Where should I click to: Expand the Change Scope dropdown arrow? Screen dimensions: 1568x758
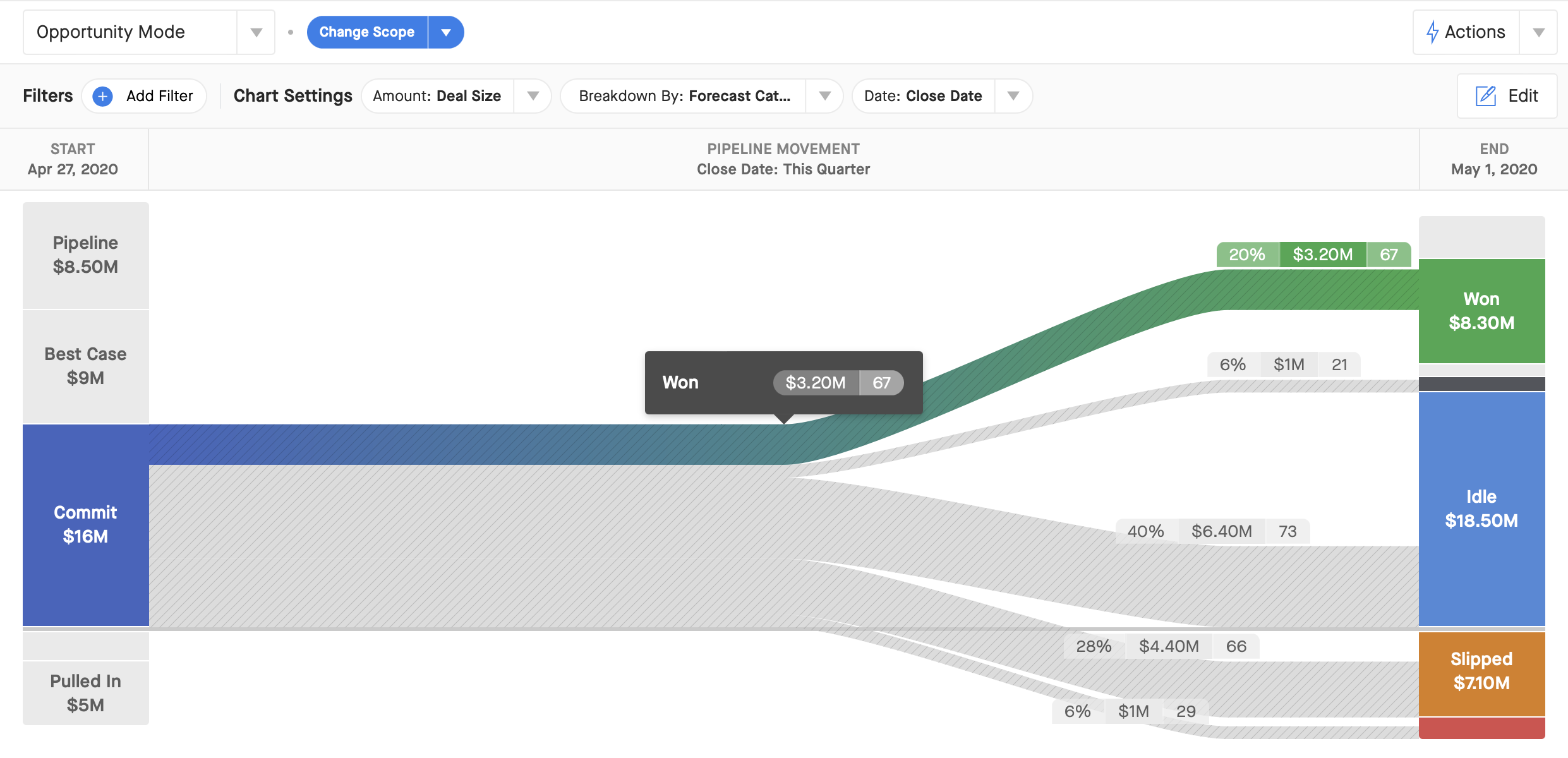click(446, 32)
